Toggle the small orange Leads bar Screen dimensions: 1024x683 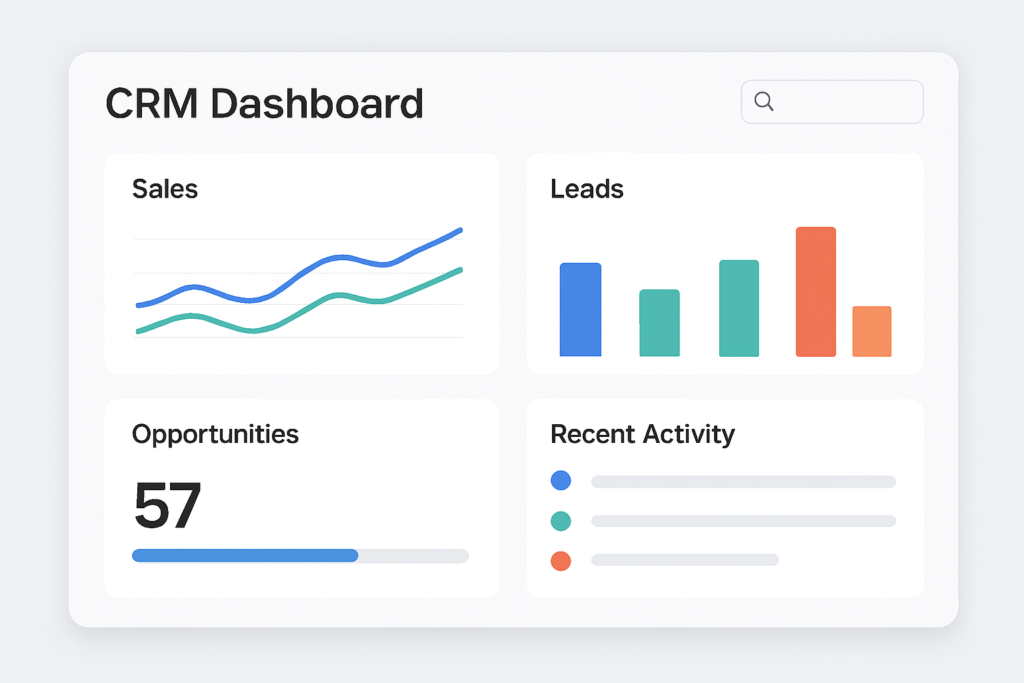tap(871, 330)
